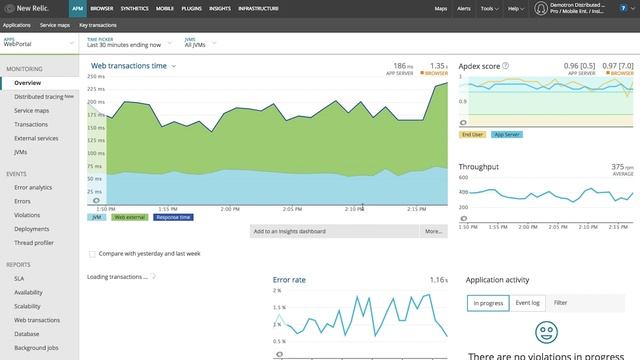Open the time picker dropdown

pyautogui.click(x=129, y=43)
